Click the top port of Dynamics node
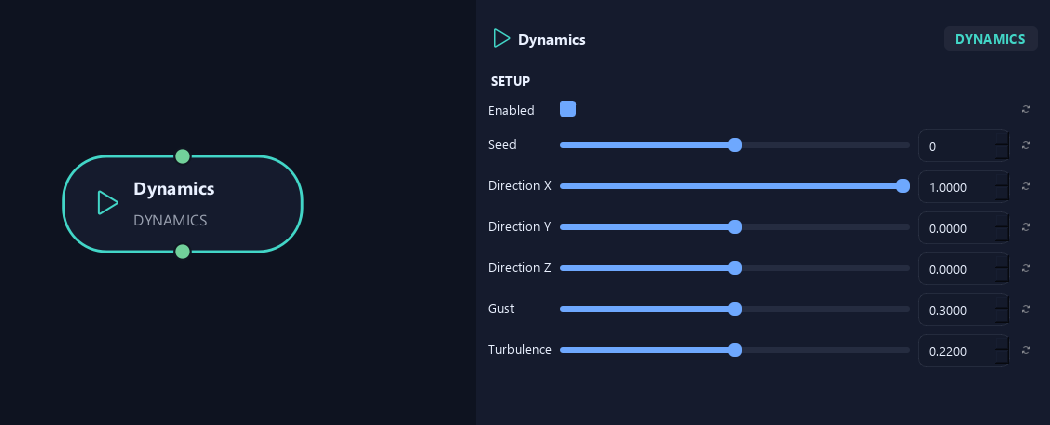 point(182,157)
